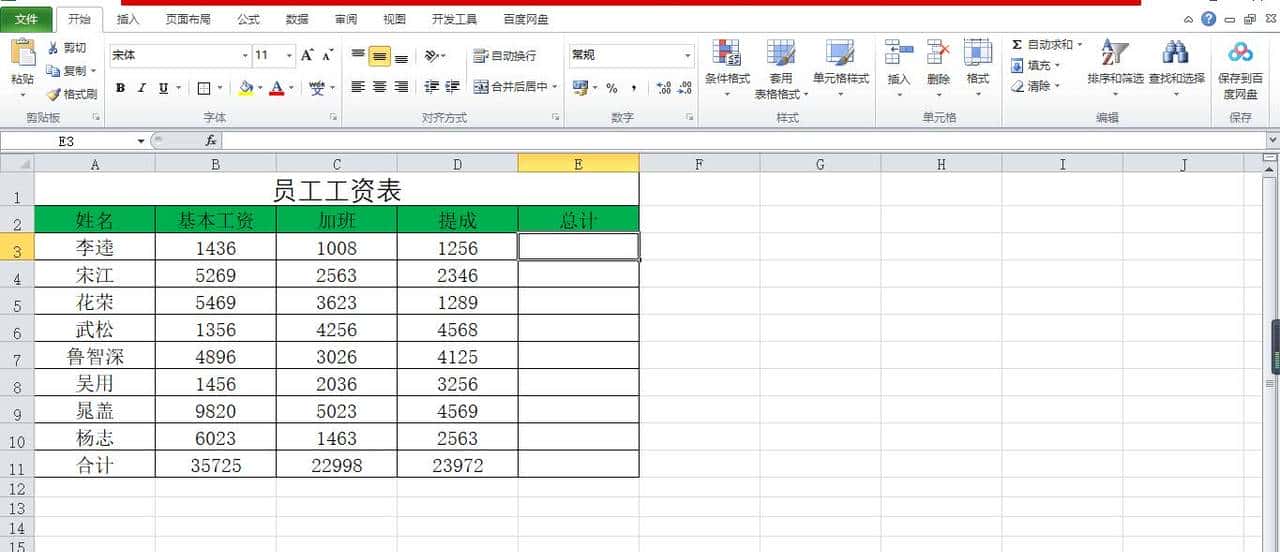
Task: Apply comma thousands separator style
Action: pos(633,88)
